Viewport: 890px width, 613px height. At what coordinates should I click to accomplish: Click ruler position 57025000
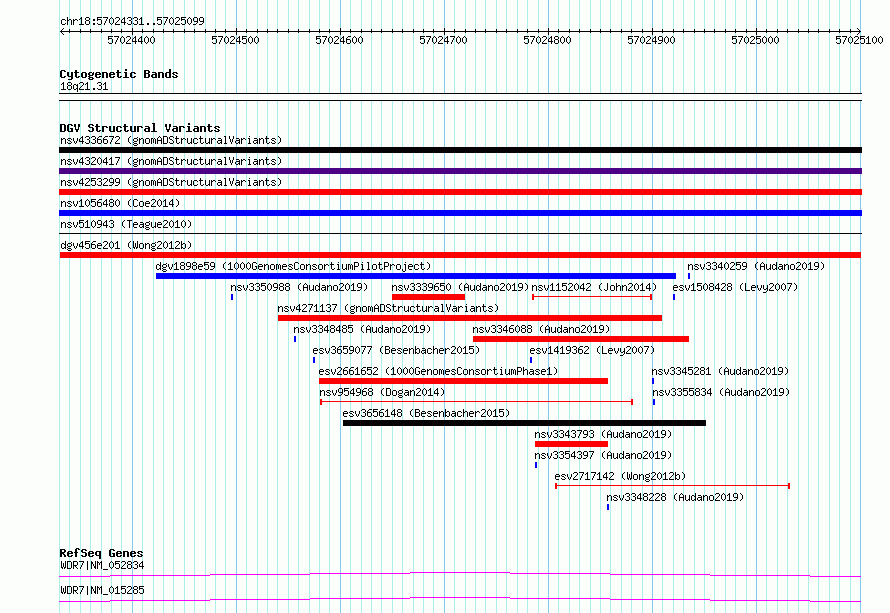click(x=755, y=40)
